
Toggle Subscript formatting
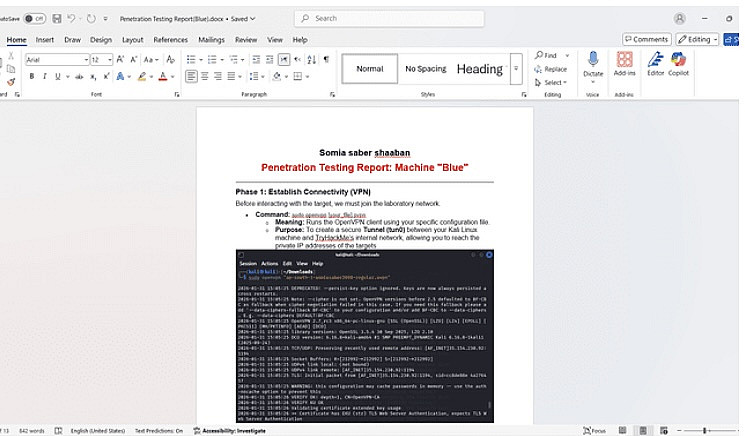[93, 76]
